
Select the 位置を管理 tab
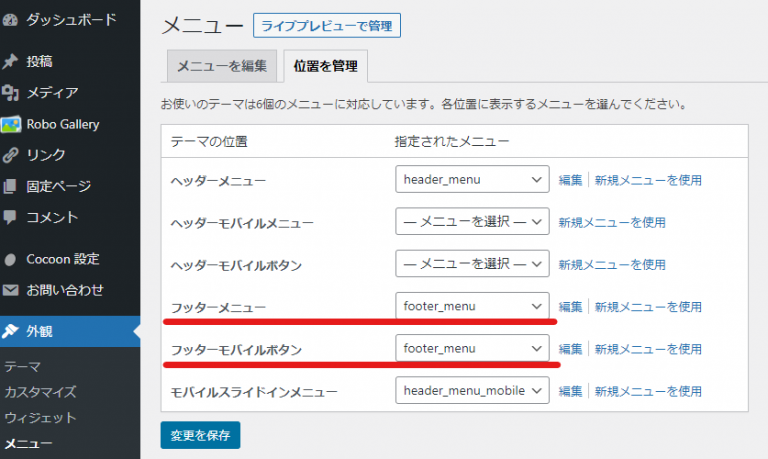[326, 67]
